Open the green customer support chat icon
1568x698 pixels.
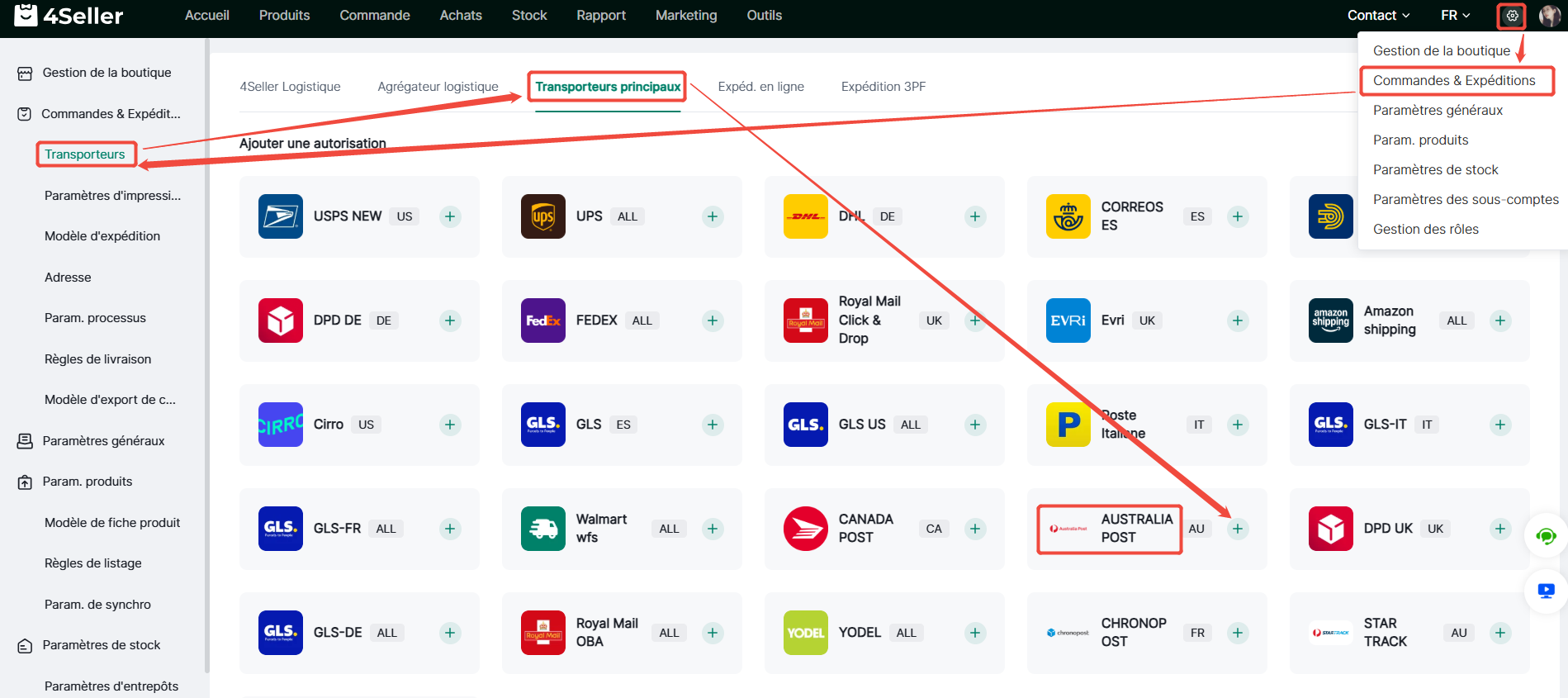point(1546,537)
